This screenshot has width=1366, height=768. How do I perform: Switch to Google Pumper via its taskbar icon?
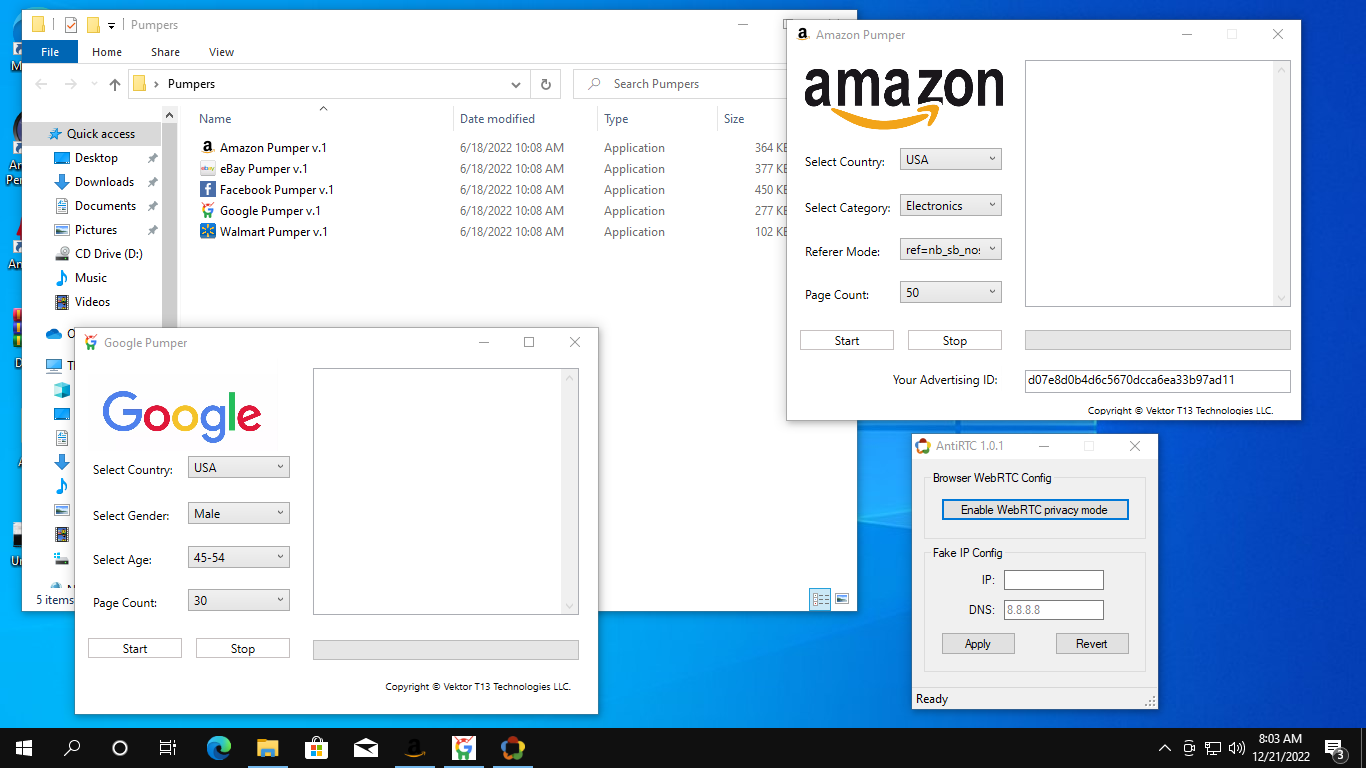pos(464,748)
